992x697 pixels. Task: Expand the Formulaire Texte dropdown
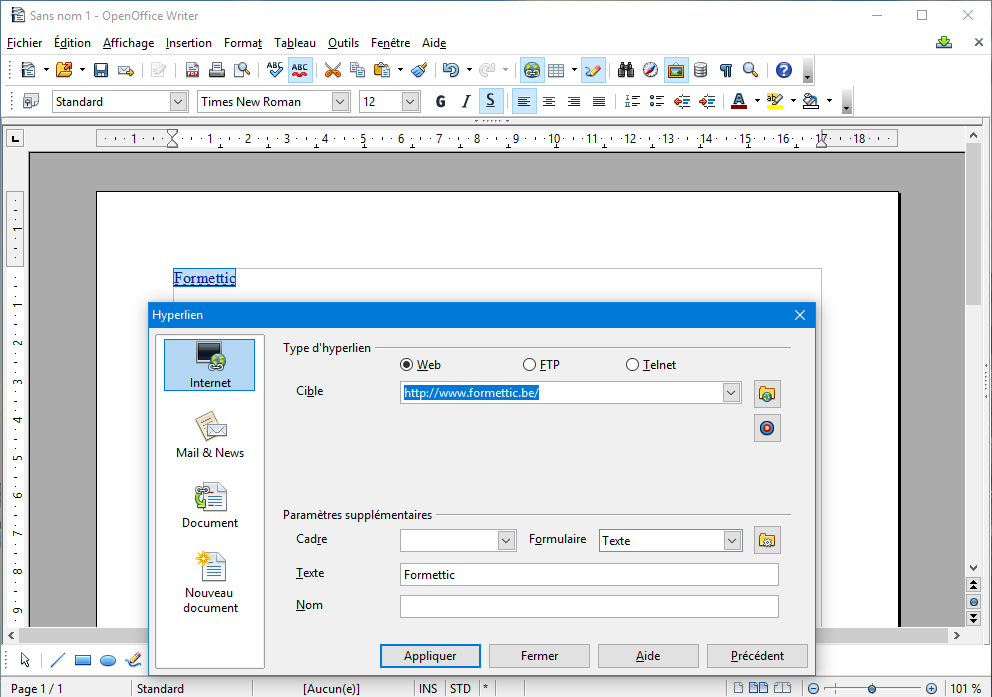tap(732, 541)
